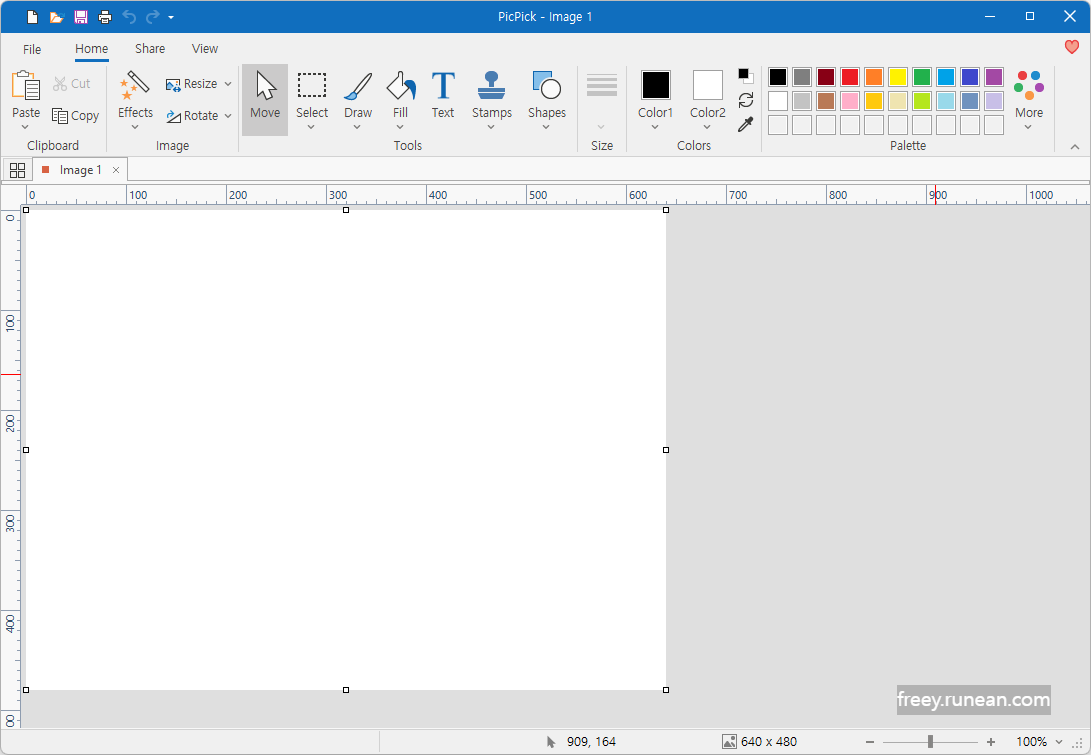Select the Text tool
Screen dimensions: 1091x755
[443, 93]
